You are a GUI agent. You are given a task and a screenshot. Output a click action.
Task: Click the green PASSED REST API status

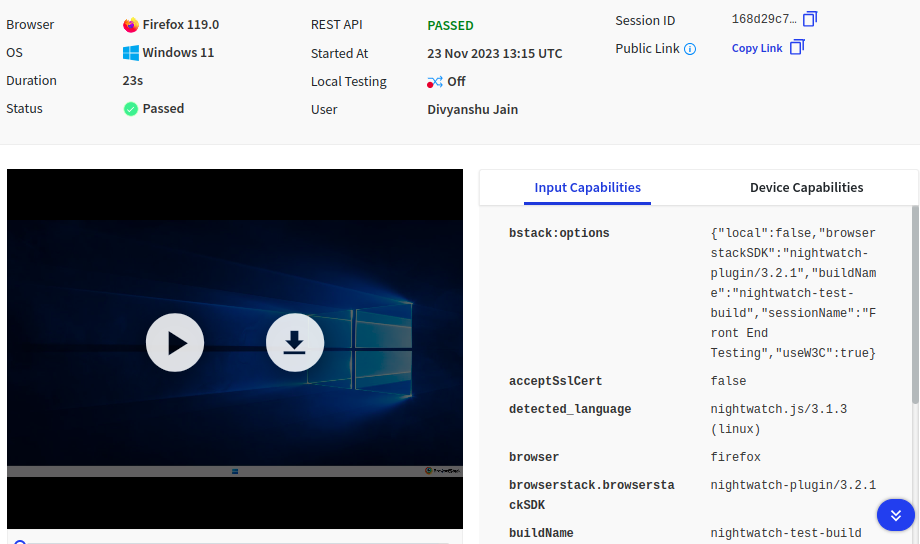tap(450, 25)
